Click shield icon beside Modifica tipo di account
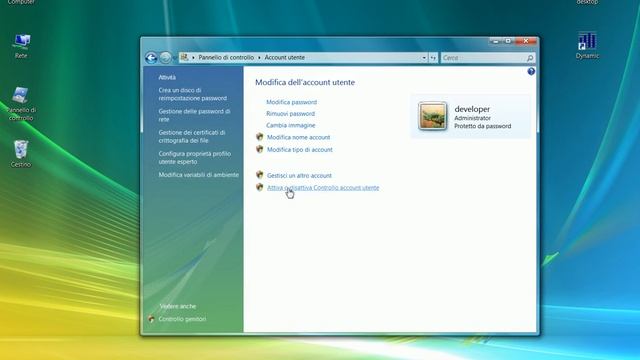 pyautogui.click(x=260, y=149)
